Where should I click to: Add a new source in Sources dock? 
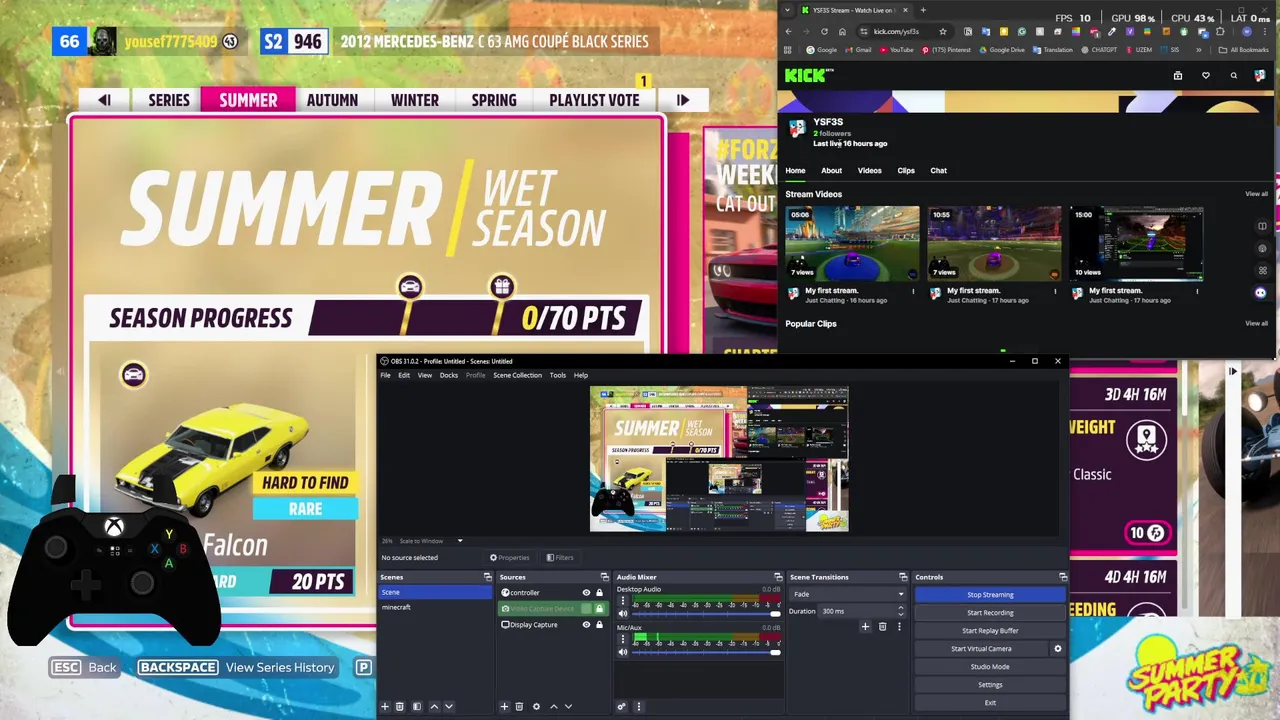pyautogui.click(x=504, y=707)
